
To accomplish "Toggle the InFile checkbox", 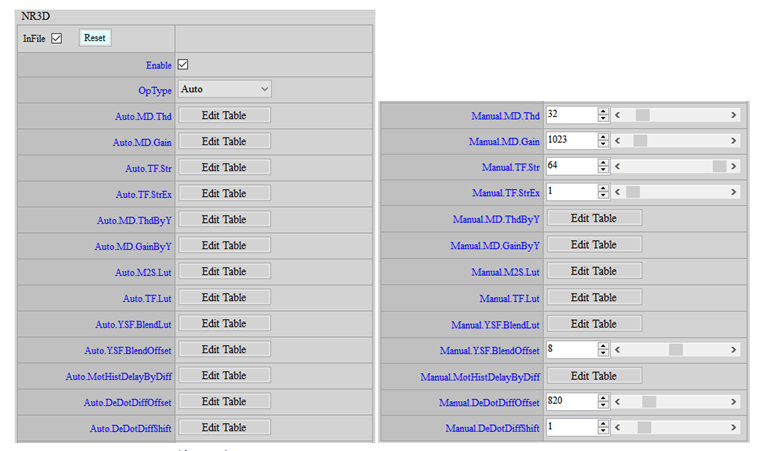I will (57, 38).
